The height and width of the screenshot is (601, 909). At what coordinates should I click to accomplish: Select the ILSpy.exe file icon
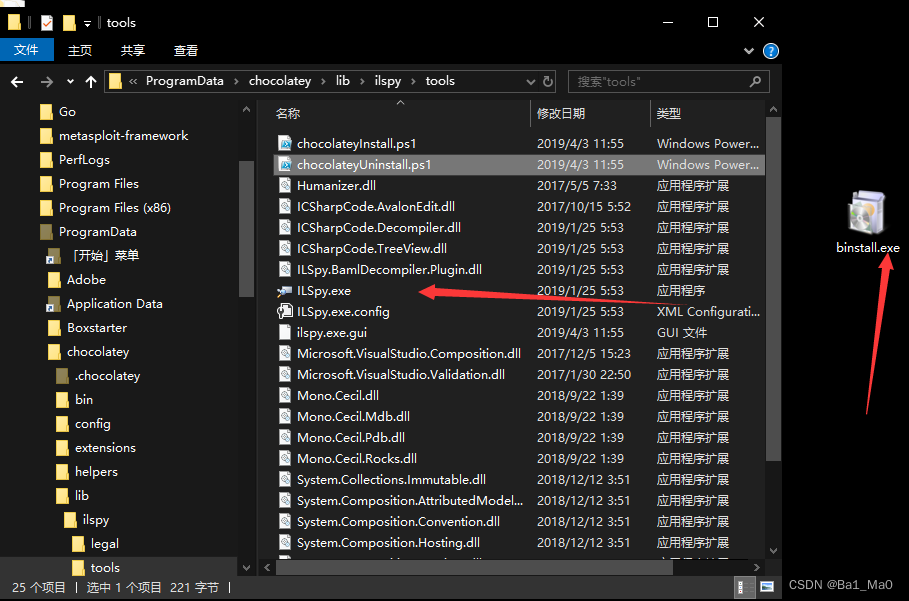[x=285, y=291]
